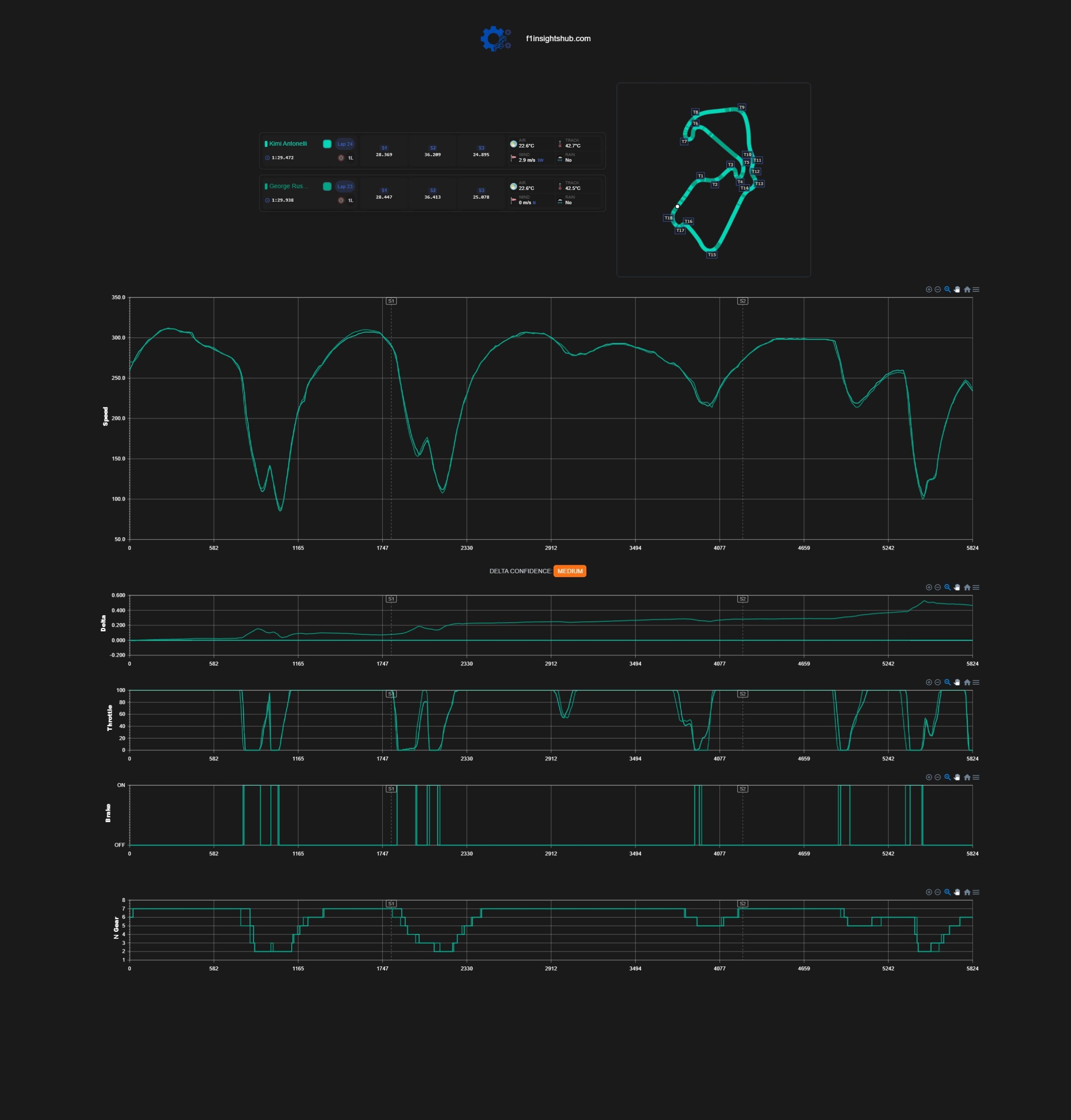
Task: Click the MEDIUM delta confidence badge
Action: (570, 571)
